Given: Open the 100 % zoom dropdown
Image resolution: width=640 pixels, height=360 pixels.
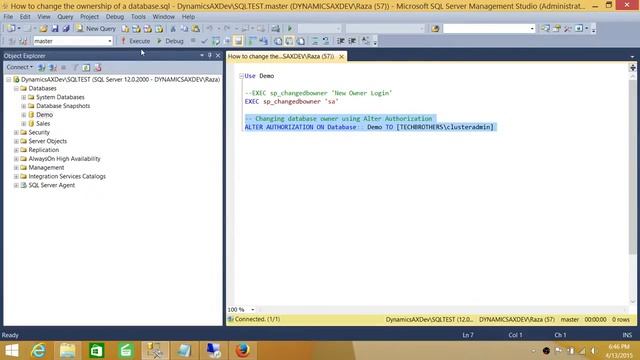Looking at the screenshot, I should pyautogui.click(x=253, y=310).
